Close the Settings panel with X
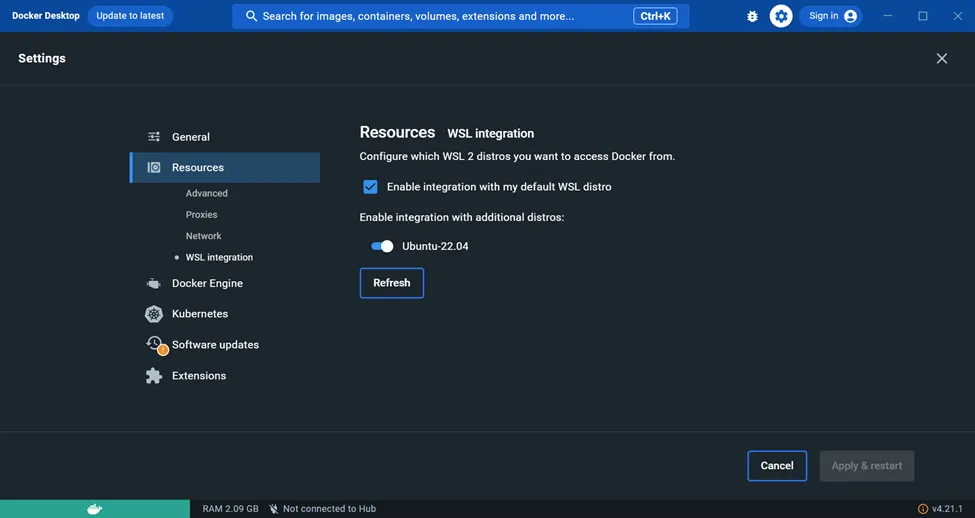 [x=942, y=58]
